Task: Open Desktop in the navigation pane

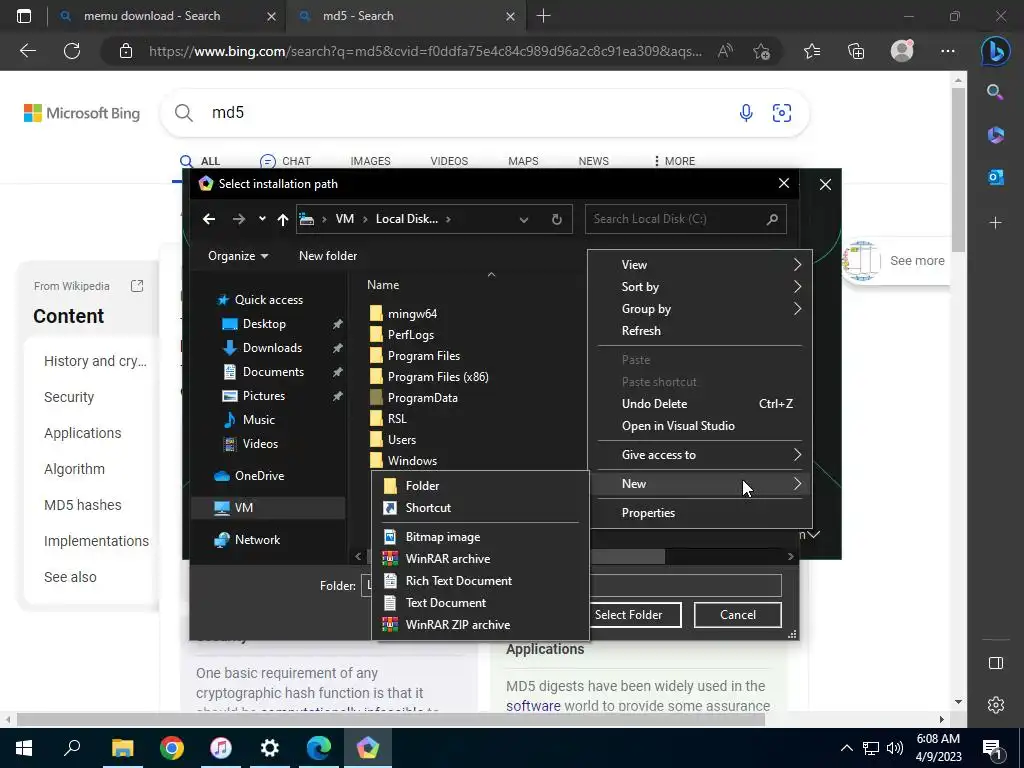Action: [x=264, y=324]
